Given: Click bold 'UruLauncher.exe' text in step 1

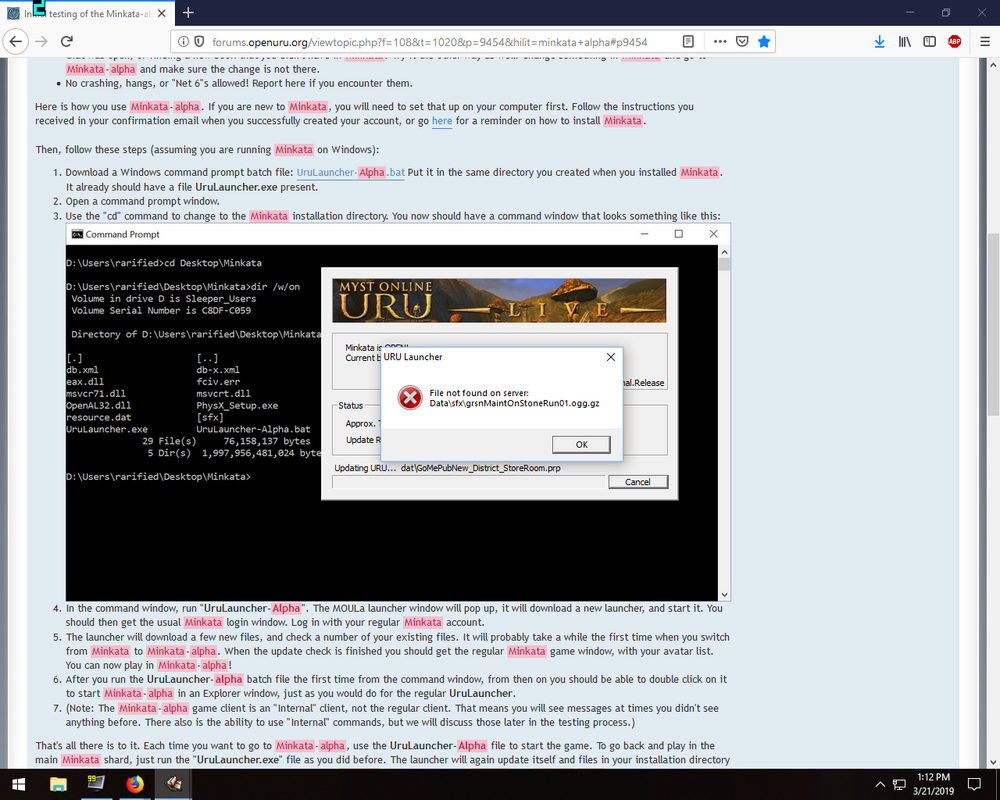Looking at the screenshot, I should (x=236, y=187).
